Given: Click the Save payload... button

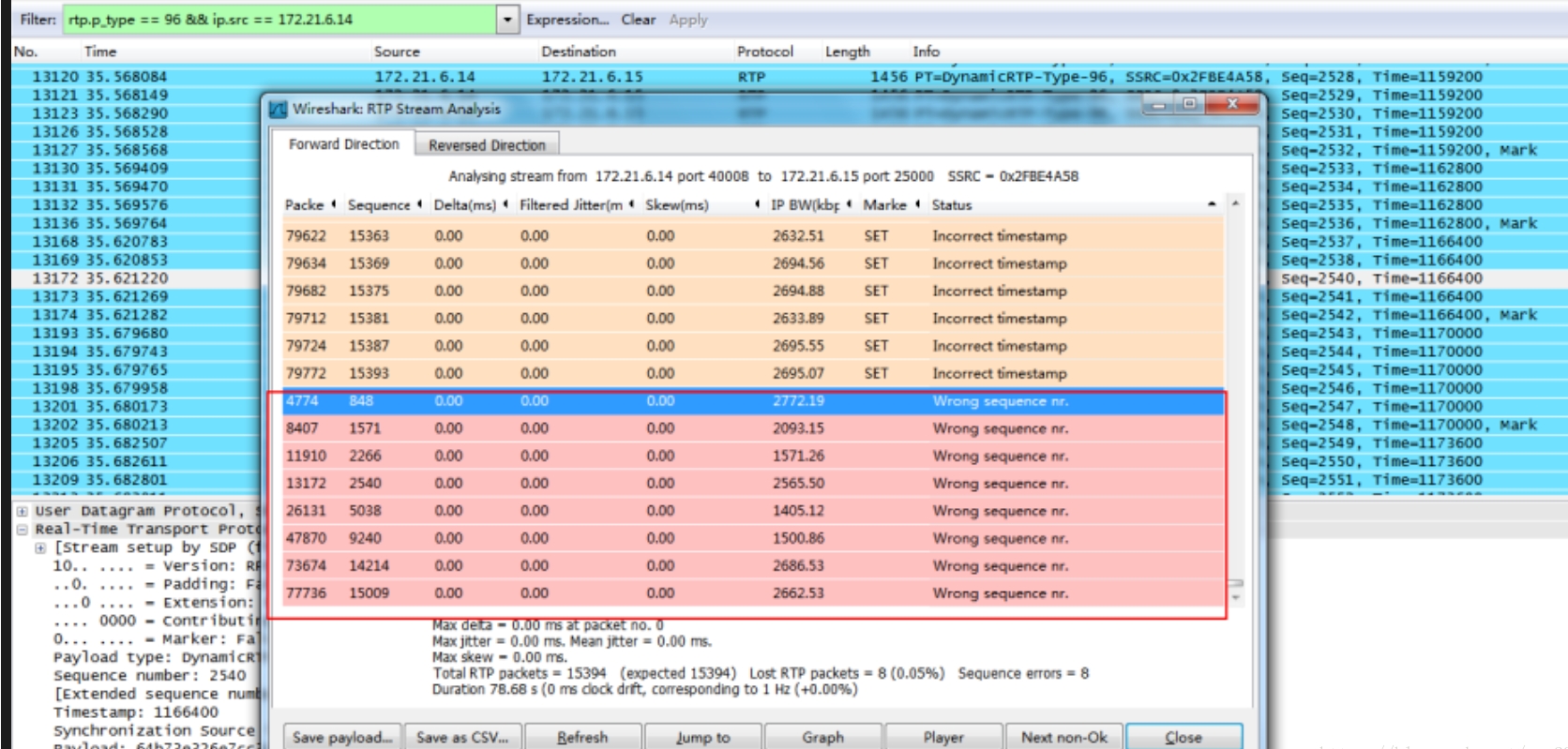Looking at the screenshot, I should coord(342,737).
